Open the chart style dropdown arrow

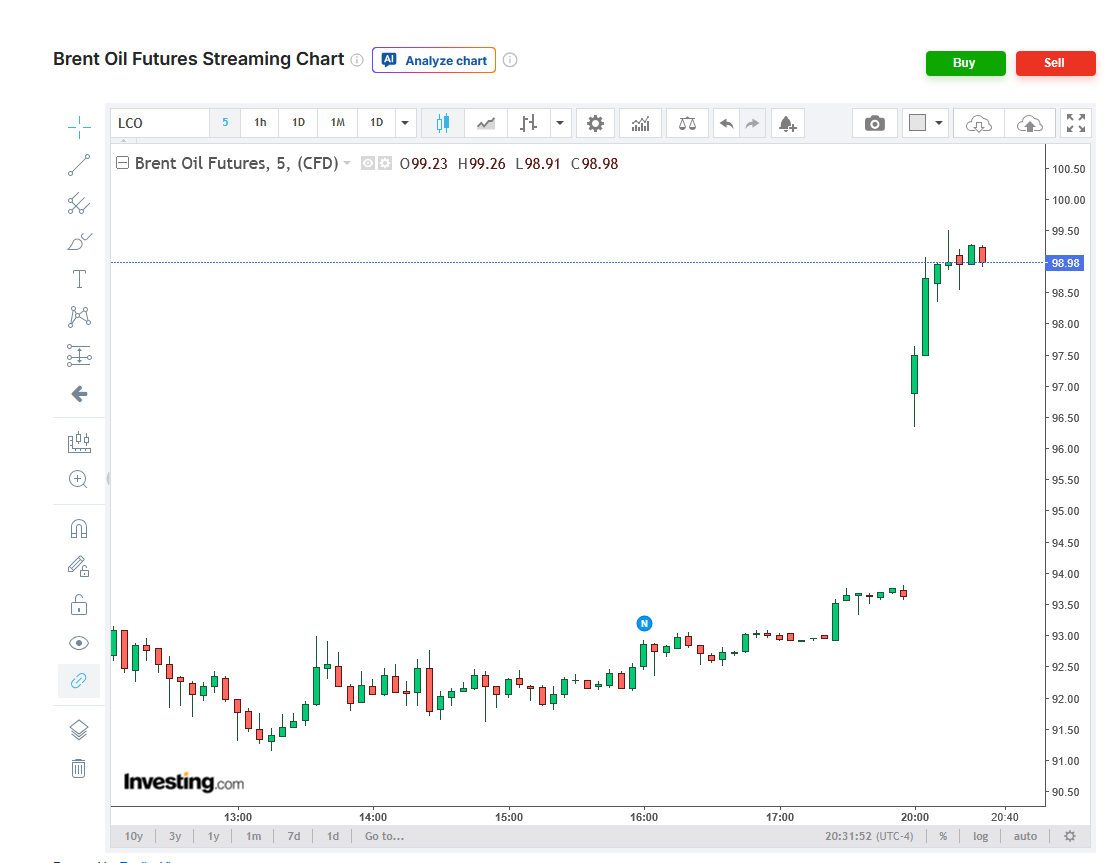560,124
